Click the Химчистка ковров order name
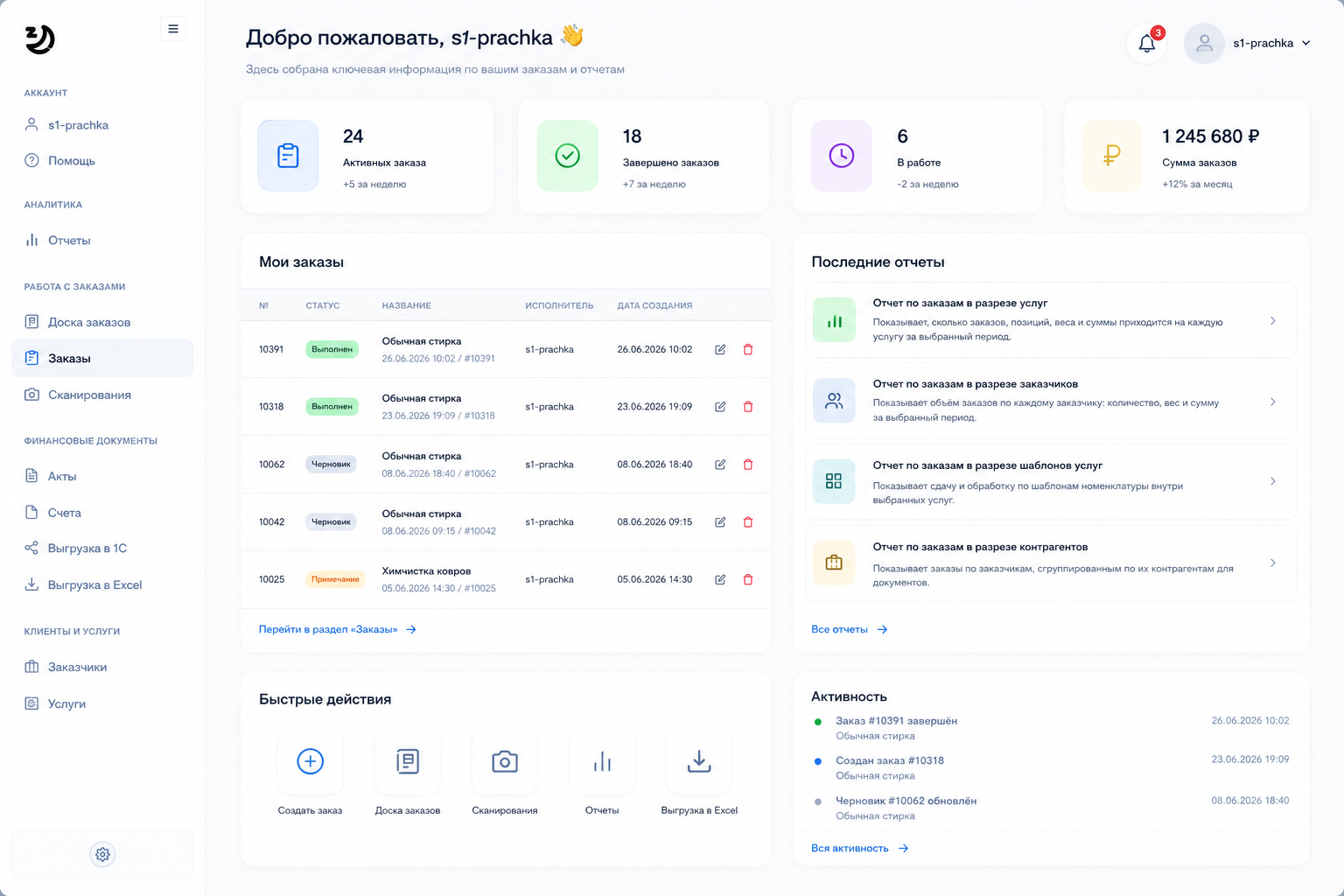 point(426,571)
